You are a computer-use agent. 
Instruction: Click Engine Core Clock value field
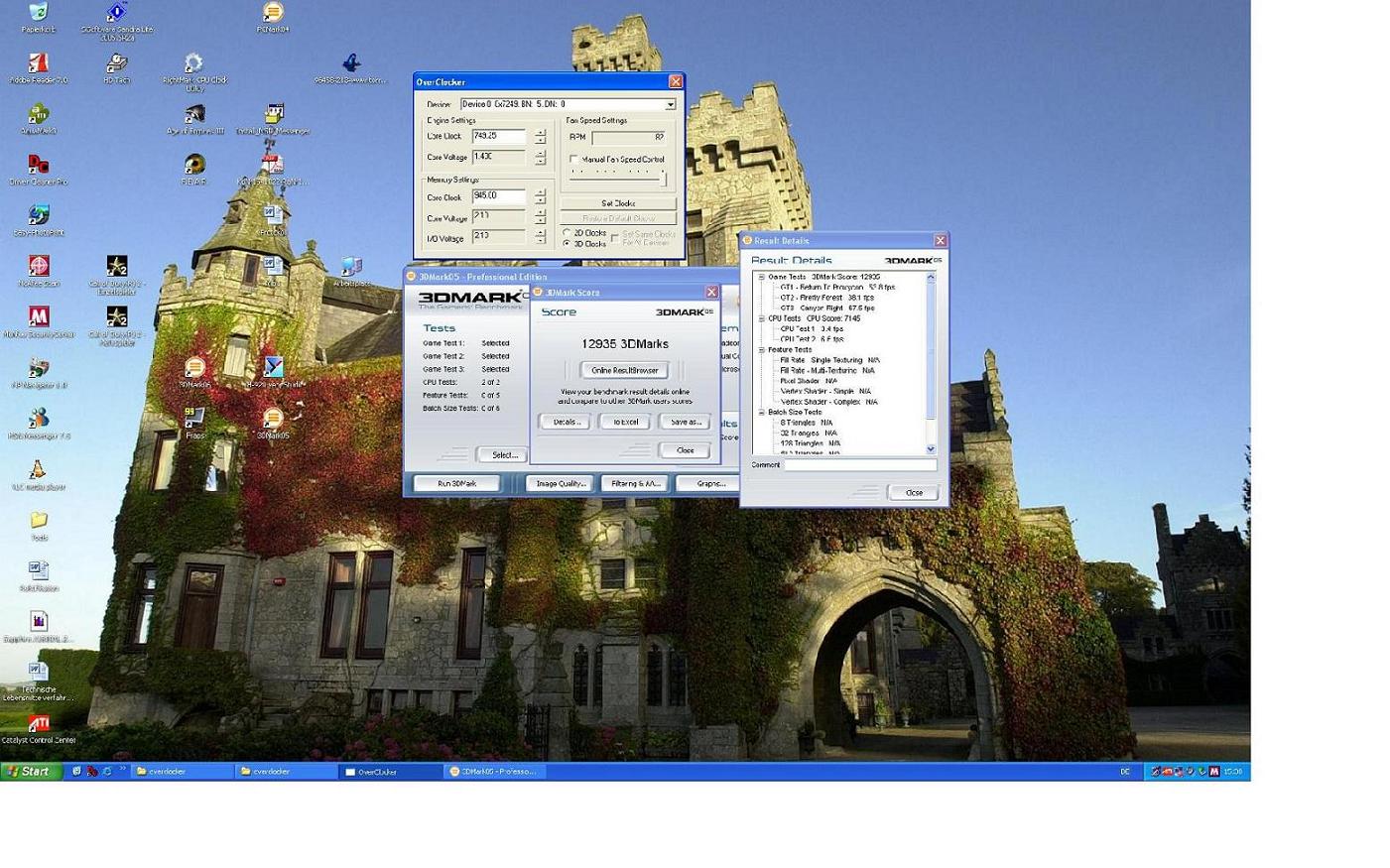pos(499,136)
